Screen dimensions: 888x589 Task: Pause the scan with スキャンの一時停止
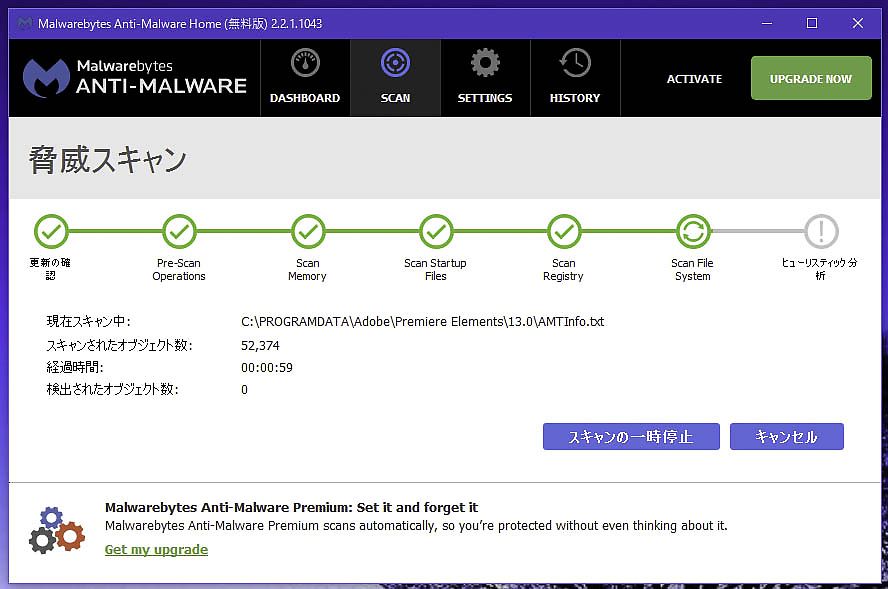[x=631, y=437]
